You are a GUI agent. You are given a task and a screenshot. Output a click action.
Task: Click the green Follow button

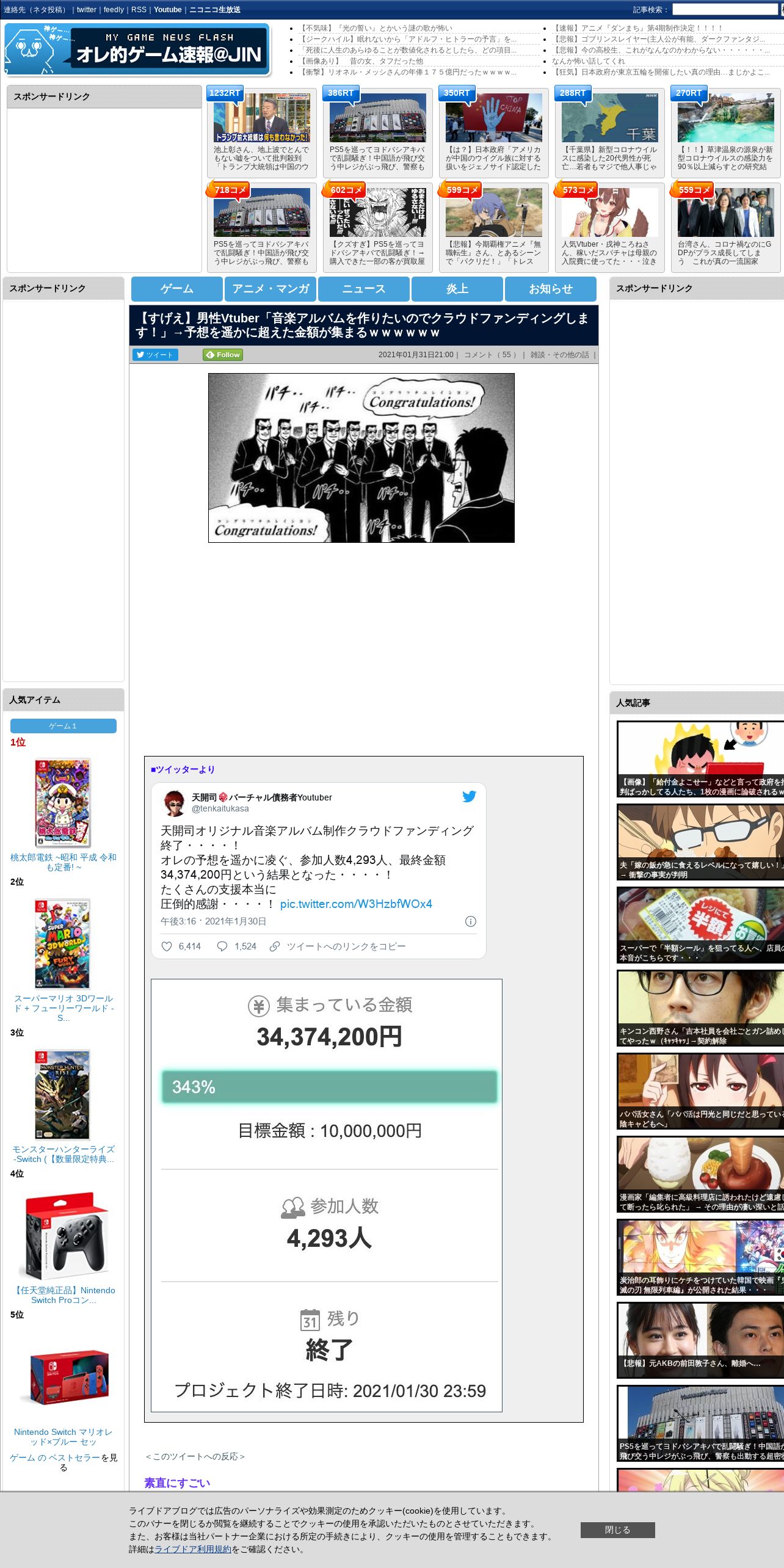223,355
